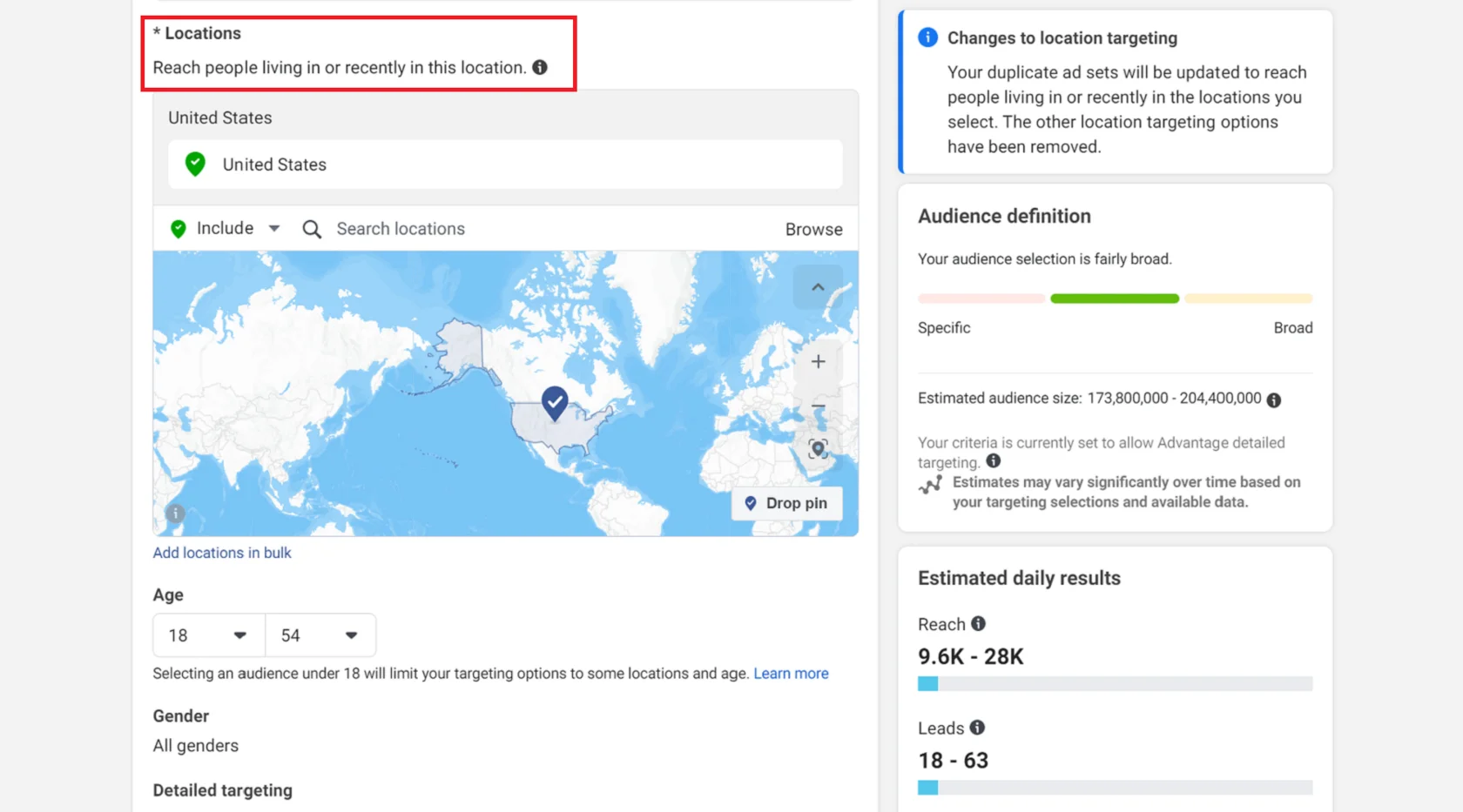Click the green audience definition gauge segment

[1115, 299]
